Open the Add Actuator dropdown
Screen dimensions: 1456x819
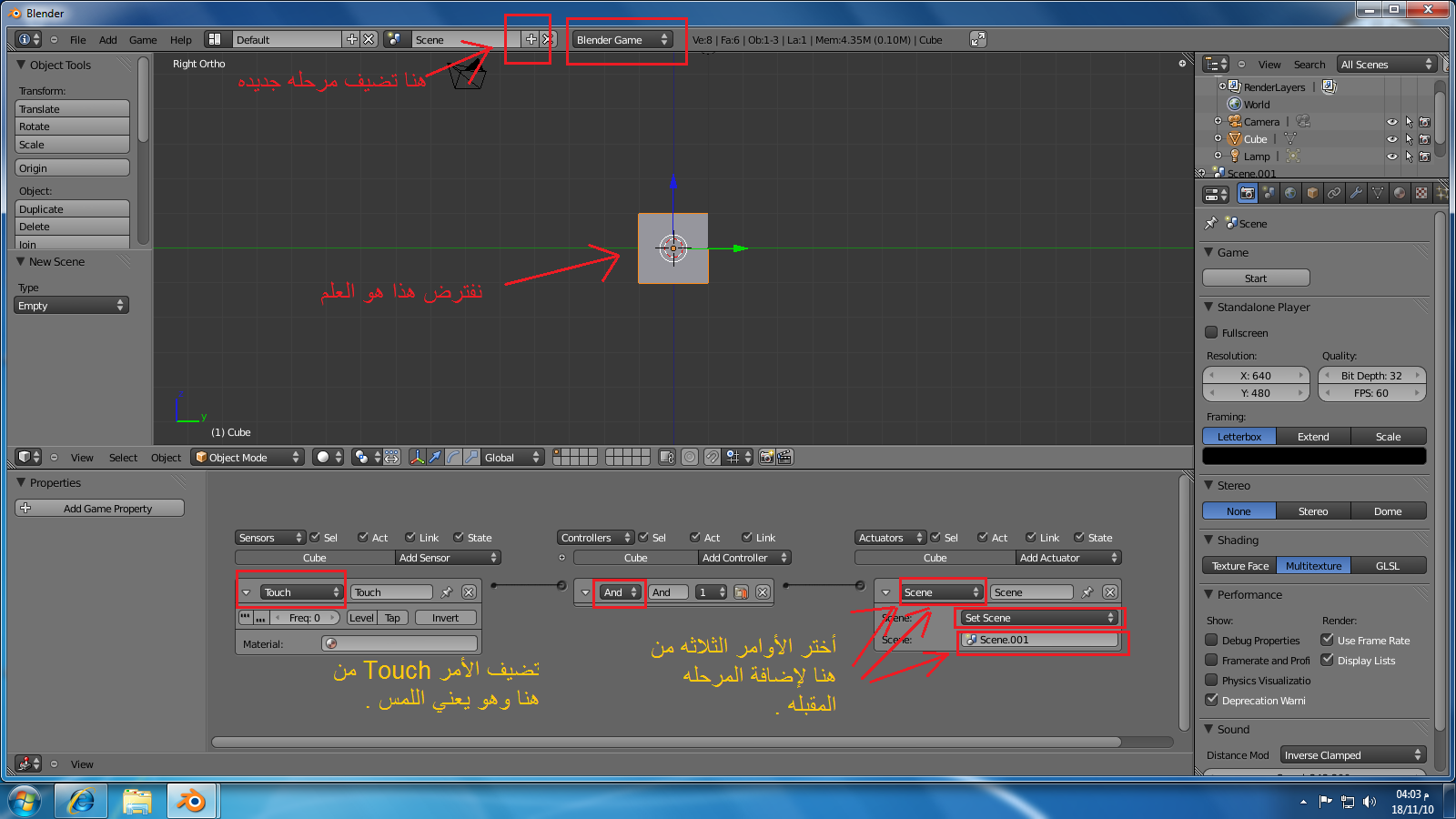point(1068,558)
